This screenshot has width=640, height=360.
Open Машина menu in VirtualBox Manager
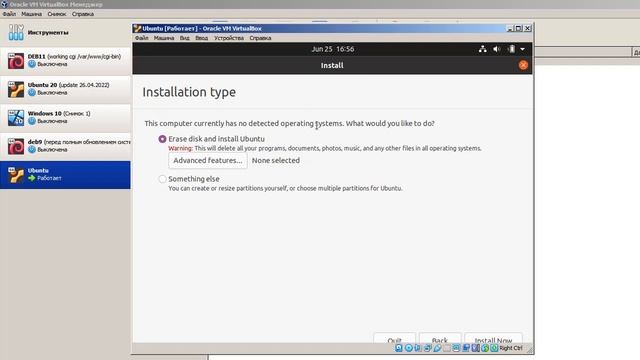click(x=31, y=14)
